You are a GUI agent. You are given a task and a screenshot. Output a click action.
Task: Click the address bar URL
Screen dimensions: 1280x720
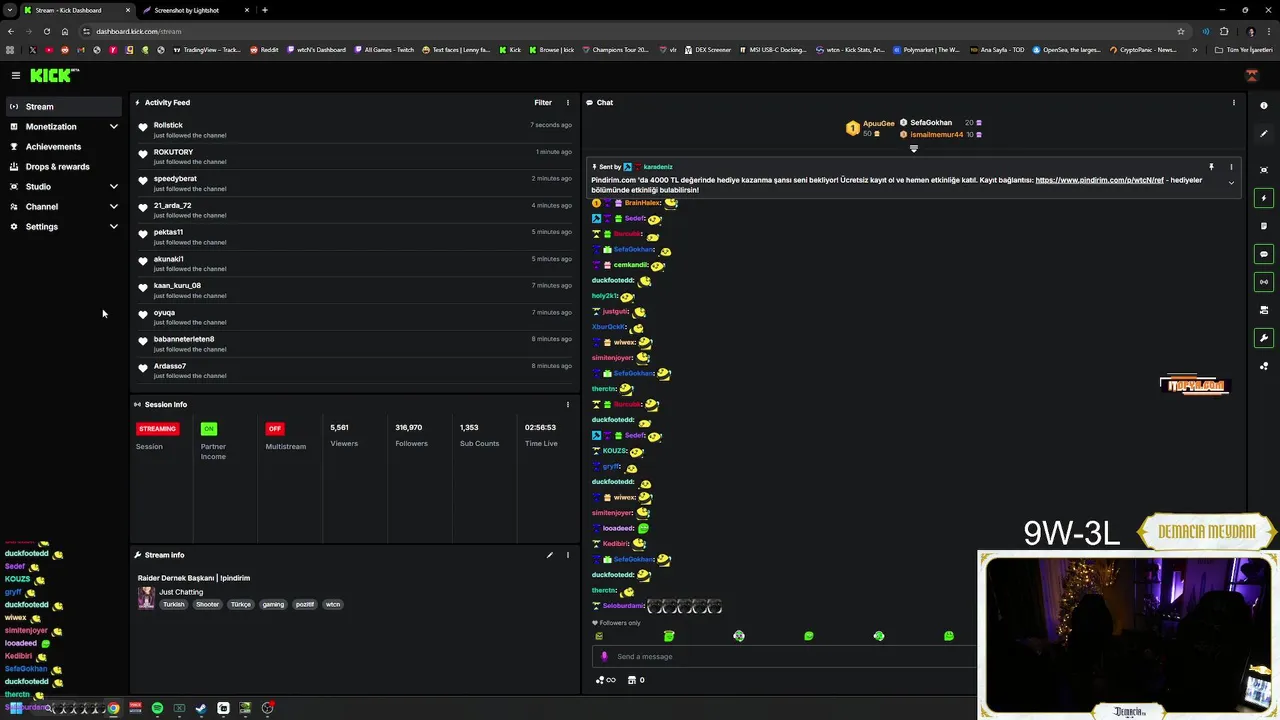point(139,31)
